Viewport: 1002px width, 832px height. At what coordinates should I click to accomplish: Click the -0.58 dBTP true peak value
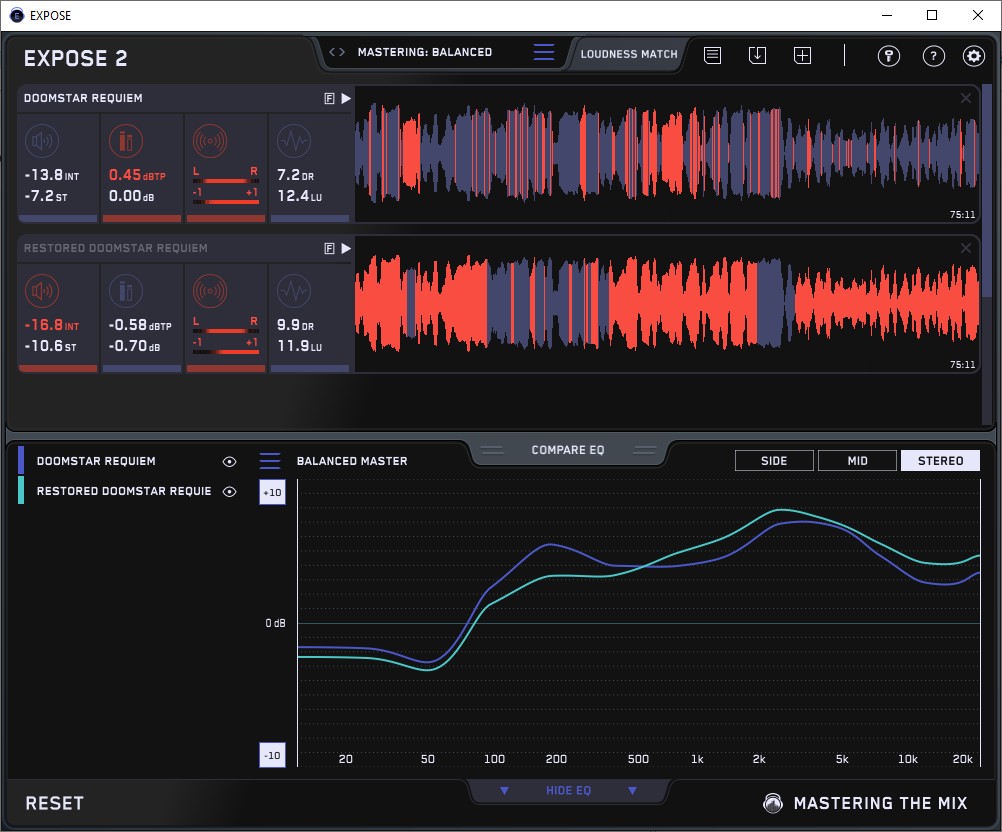pos(140,325)
